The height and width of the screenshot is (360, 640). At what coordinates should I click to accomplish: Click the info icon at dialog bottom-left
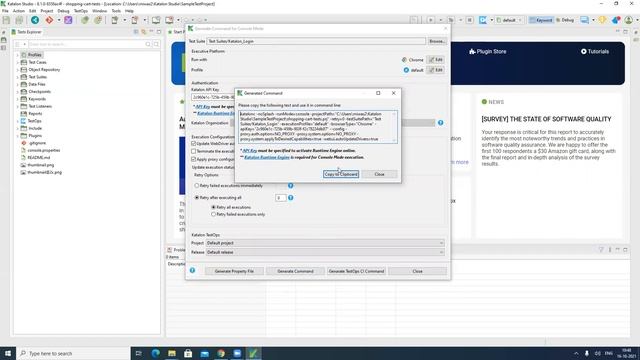pos(192,270)
